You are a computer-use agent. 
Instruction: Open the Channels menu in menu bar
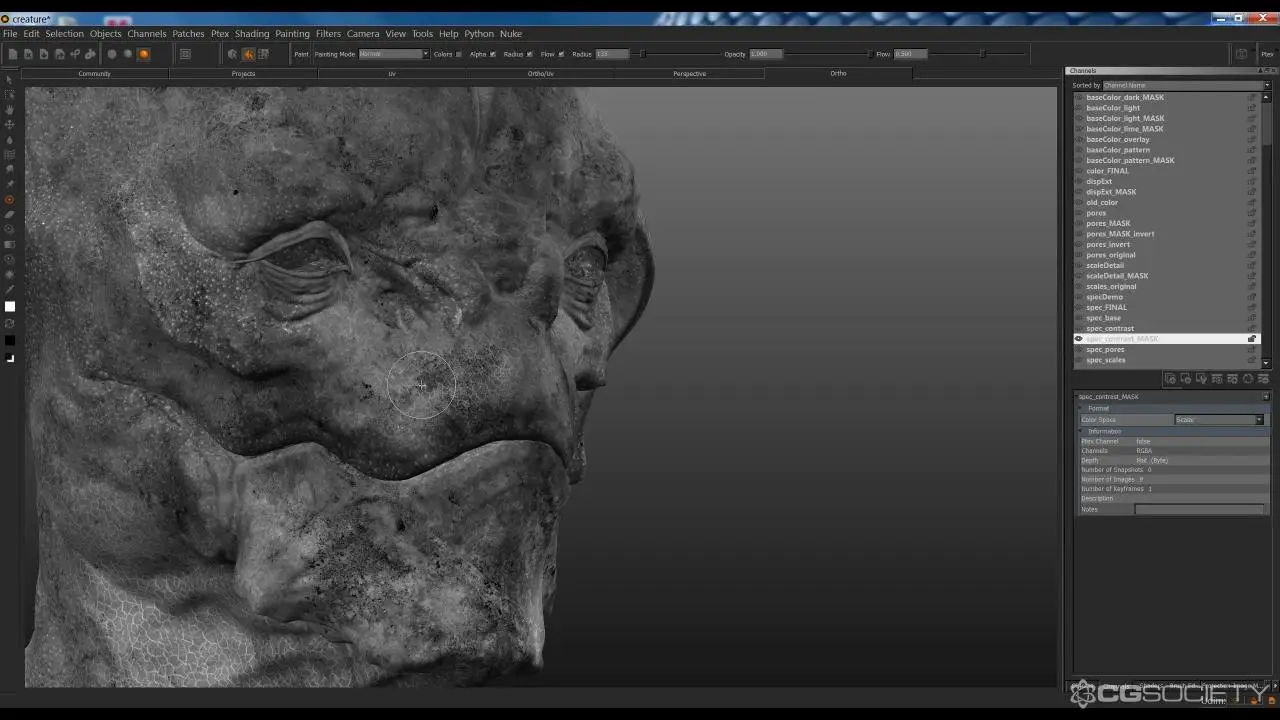pos(146,34)
